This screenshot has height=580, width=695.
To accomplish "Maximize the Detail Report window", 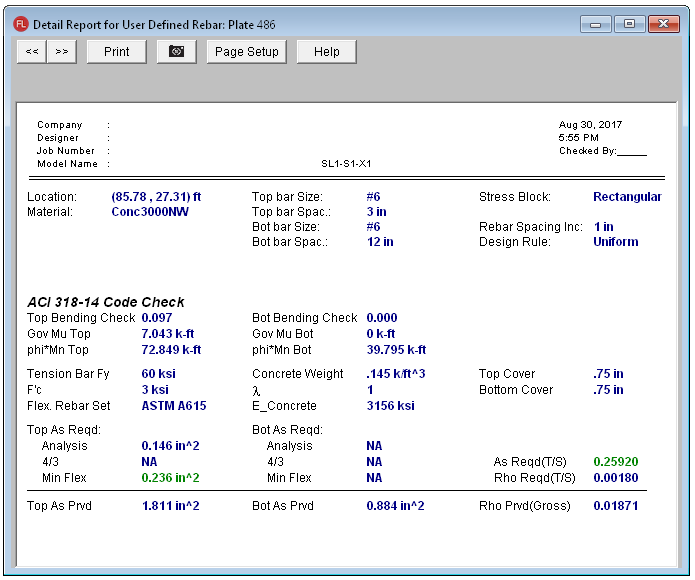I will coord(629,24).
